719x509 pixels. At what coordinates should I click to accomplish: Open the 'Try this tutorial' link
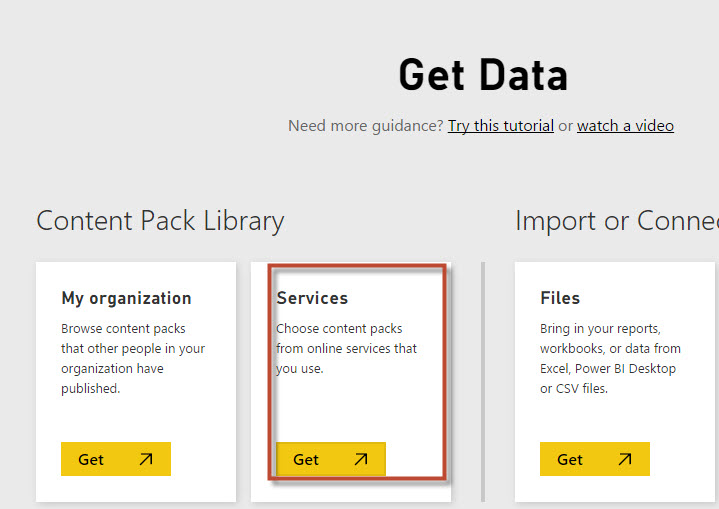coord(500,126)
